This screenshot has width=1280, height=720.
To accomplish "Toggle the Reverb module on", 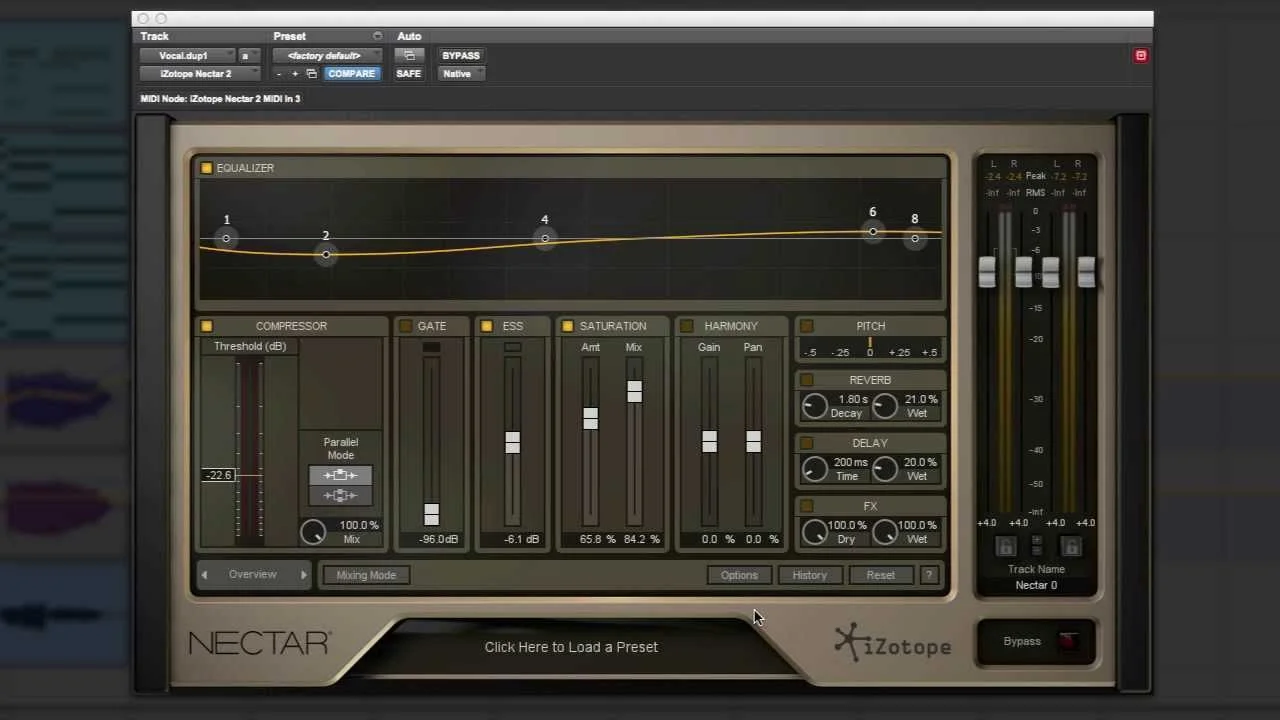I will click(x=807, y=380).
